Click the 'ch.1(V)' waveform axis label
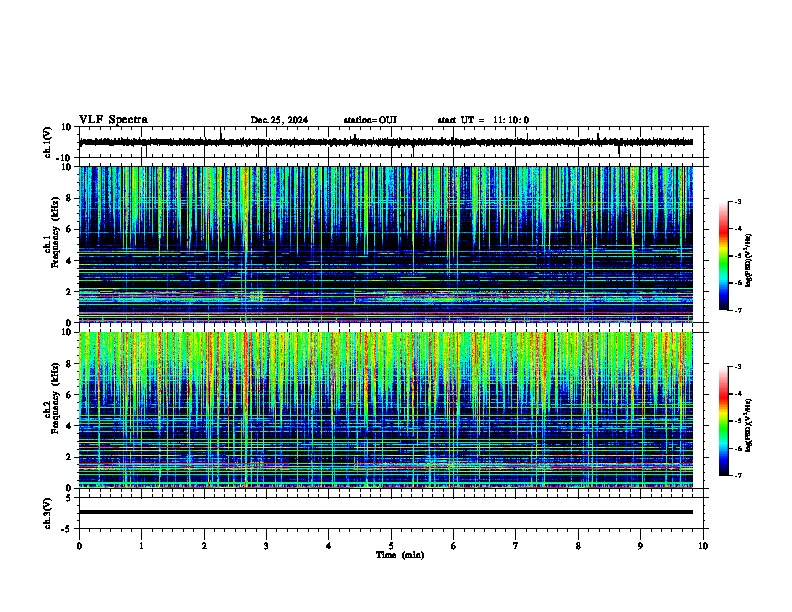This screenshot has height=612, width=792. tap(48, 142)
